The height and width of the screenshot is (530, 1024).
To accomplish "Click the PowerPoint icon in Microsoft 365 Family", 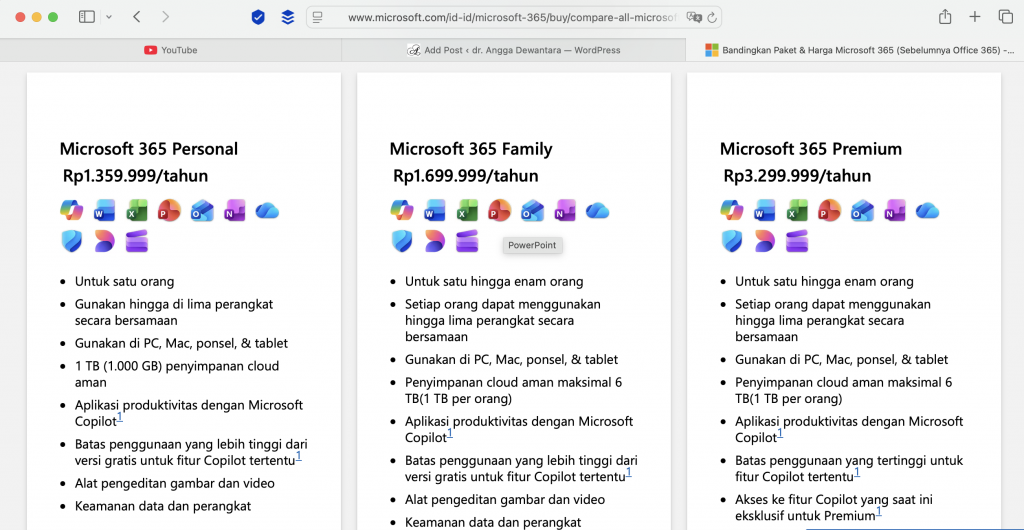I will coord(499,211).
